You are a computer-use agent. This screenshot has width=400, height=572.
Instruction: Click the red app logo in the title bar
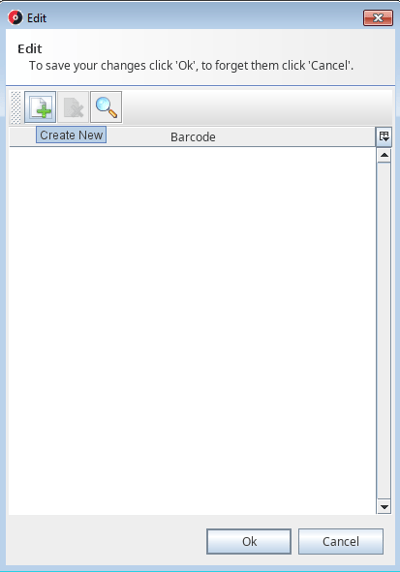point(15,18)
